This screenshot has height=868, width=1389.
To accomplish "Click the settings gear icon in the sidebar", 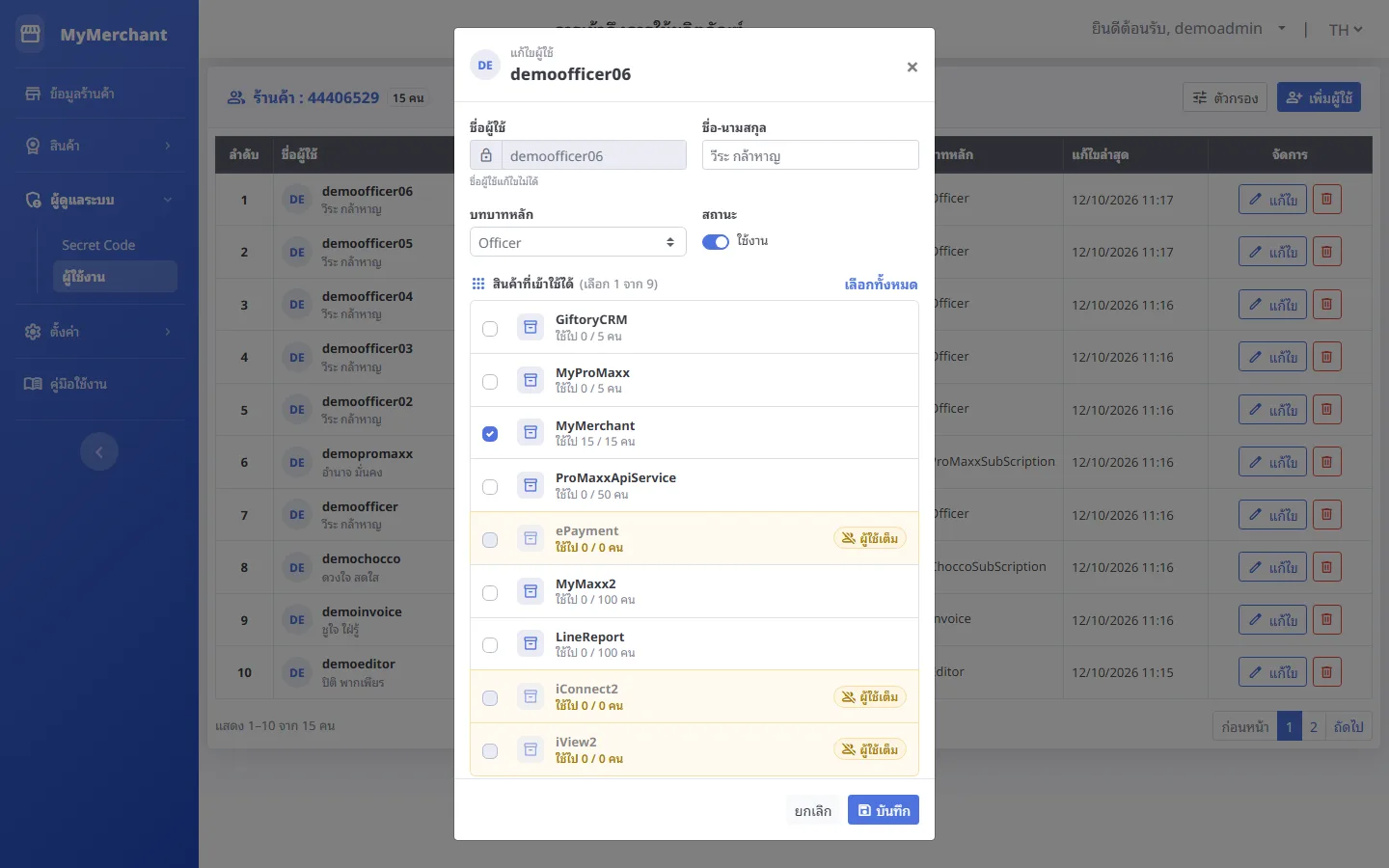I will point(33,331).
